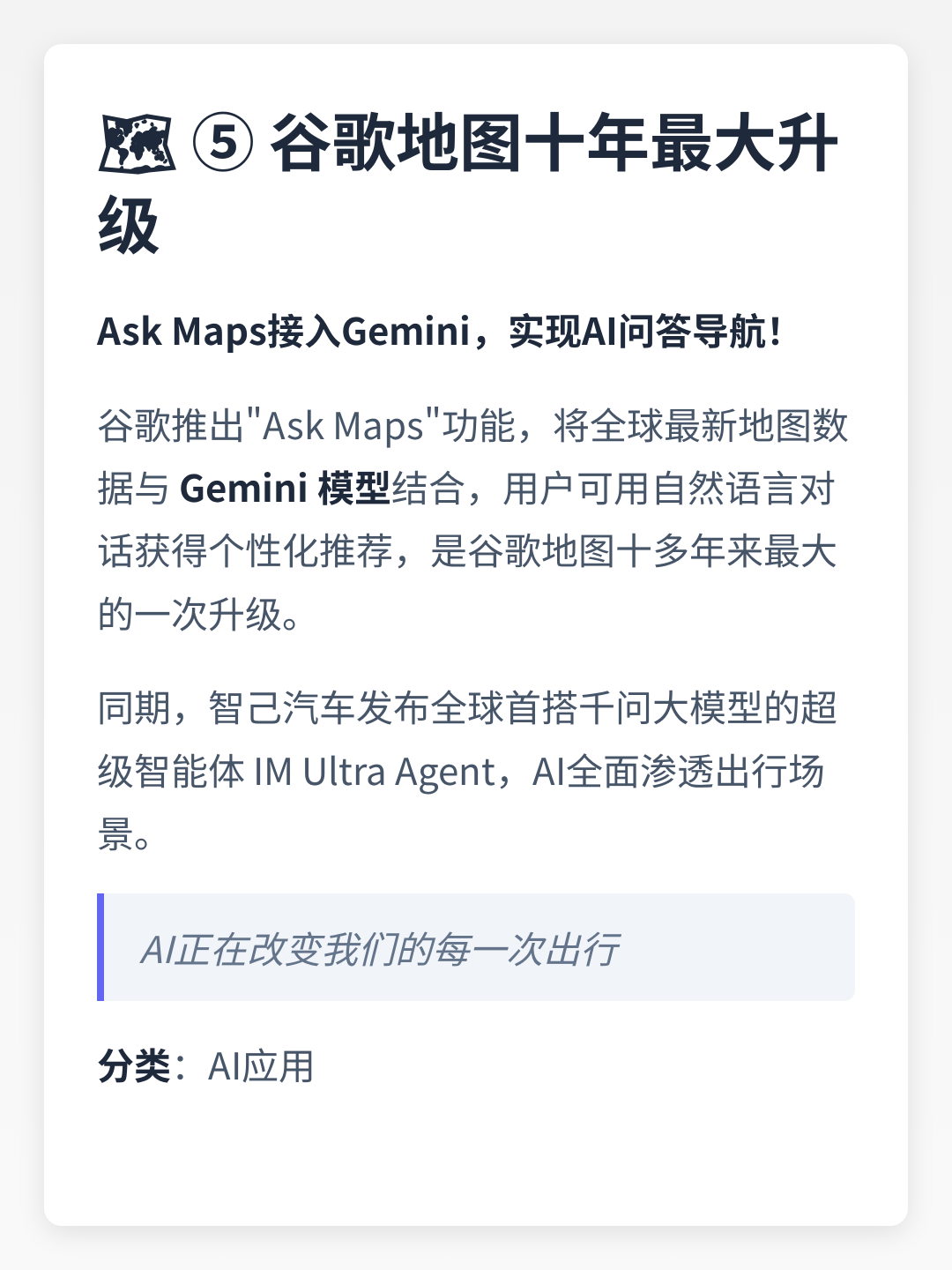Screen dimensions: 952x1270
Task: Click the AI应用 category tag
Action: pos(261,1066)
